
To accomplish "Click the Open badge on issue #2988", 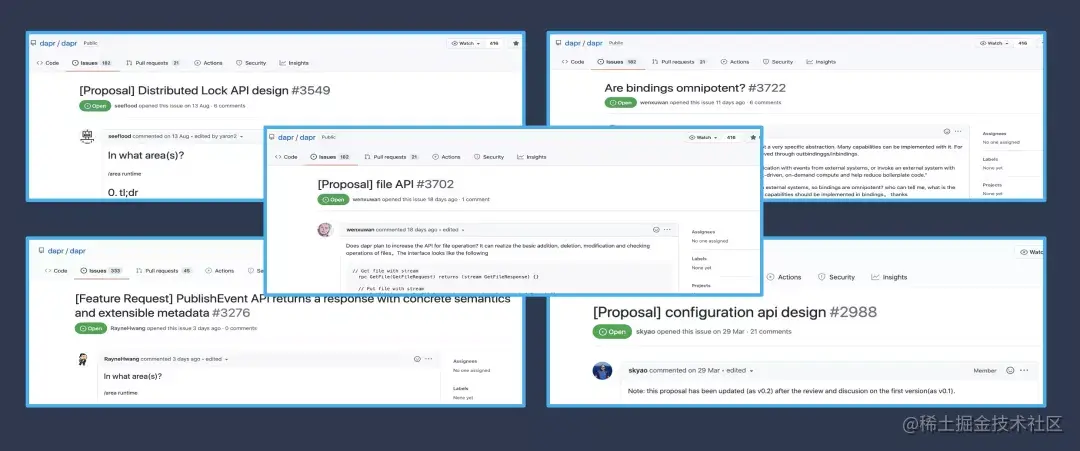I will pos(612,332).
